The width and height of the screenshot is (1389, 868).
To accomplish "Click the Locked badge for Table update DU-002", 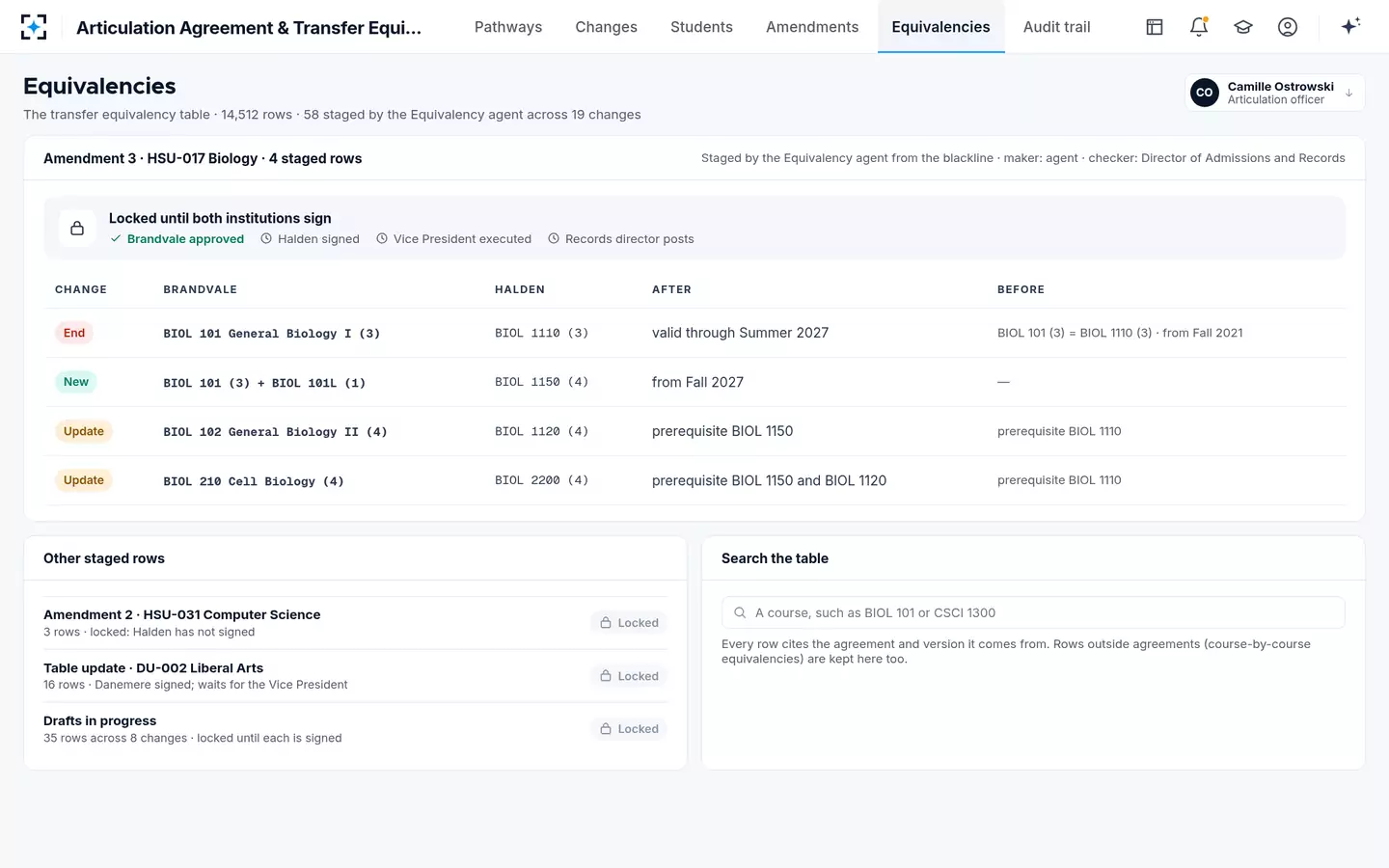I will pyautogui.click(x=629, y=676).
